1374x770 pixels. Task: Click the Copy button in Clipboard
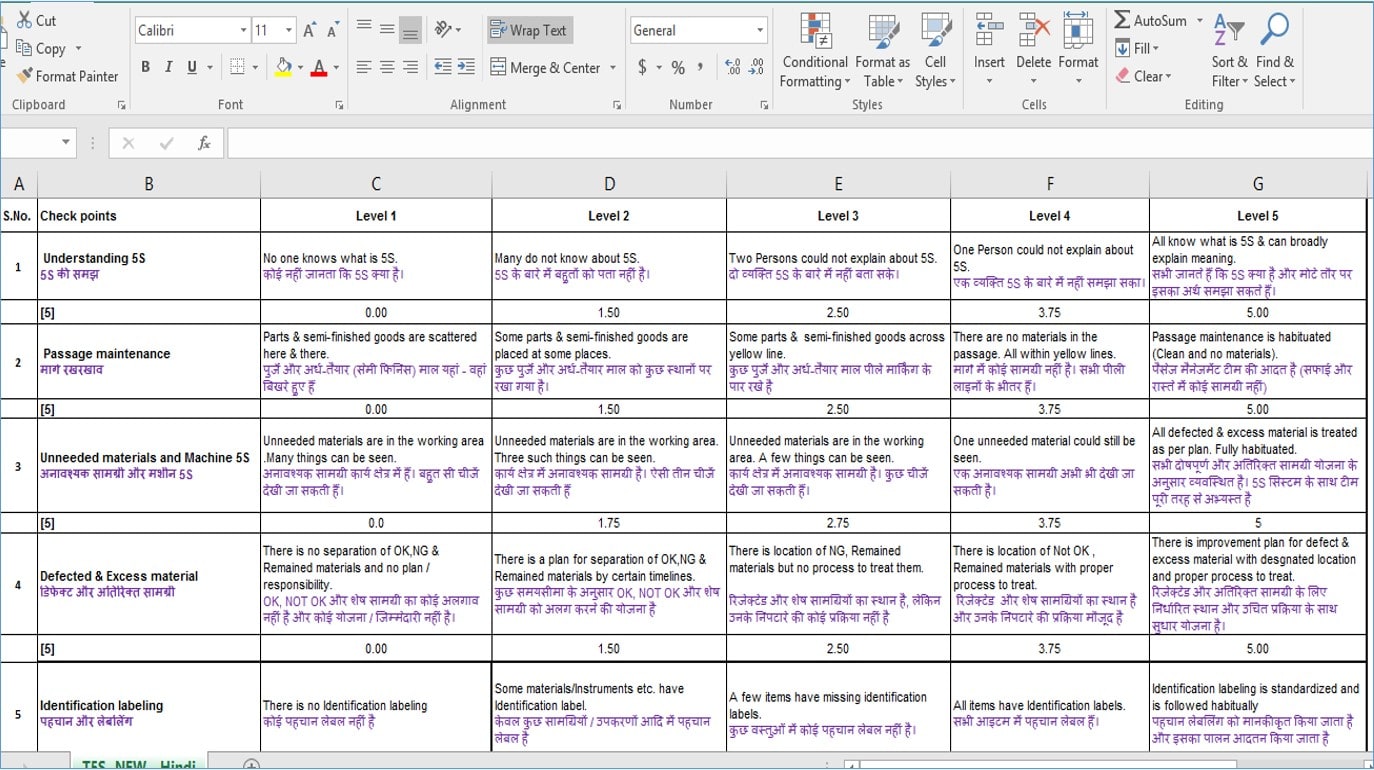(49, 48)
